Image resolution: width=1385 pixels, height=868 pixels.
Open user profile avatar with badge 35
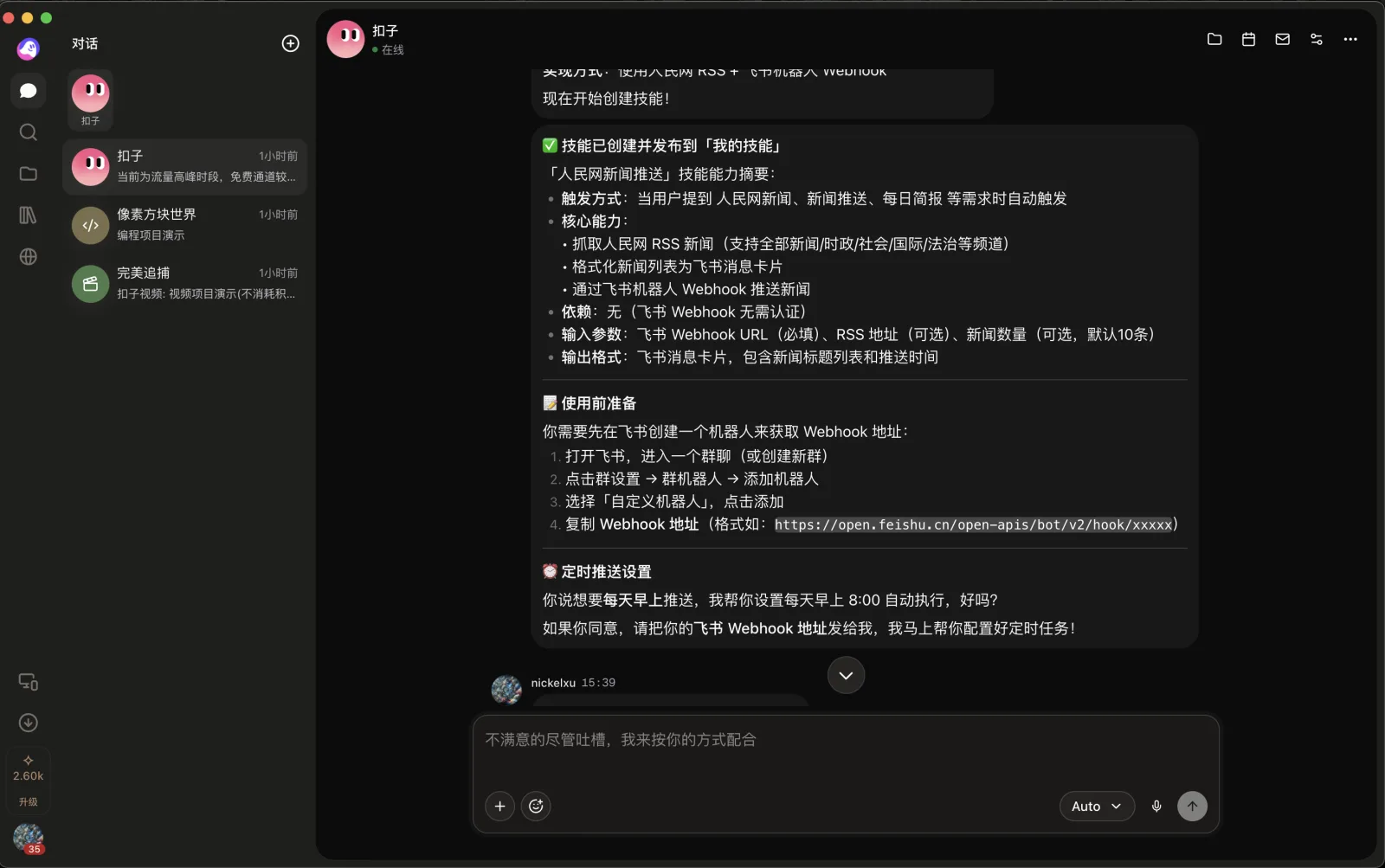tap(28, 838)
